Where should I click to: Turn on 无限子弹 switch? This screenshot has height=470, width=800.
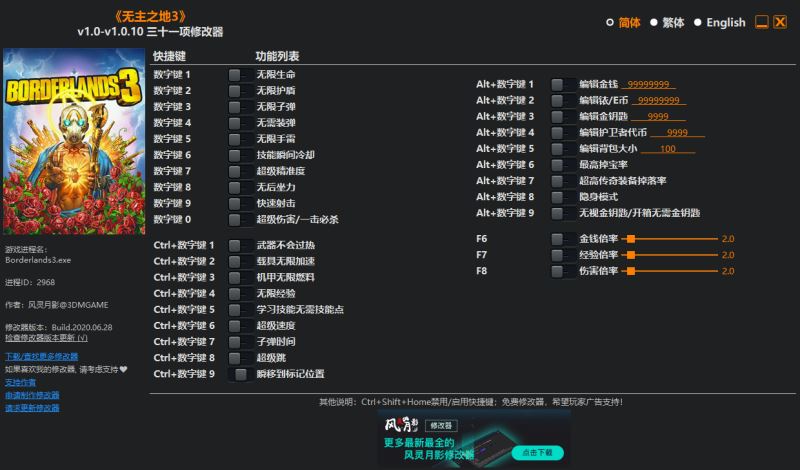[240, 107]
